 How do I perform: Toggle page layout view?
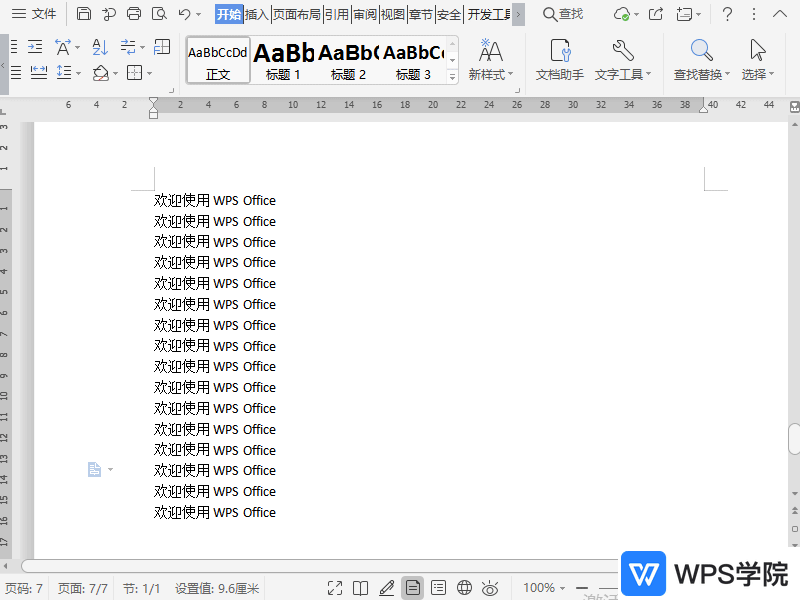pyautogui.click(x=413, y=588)
